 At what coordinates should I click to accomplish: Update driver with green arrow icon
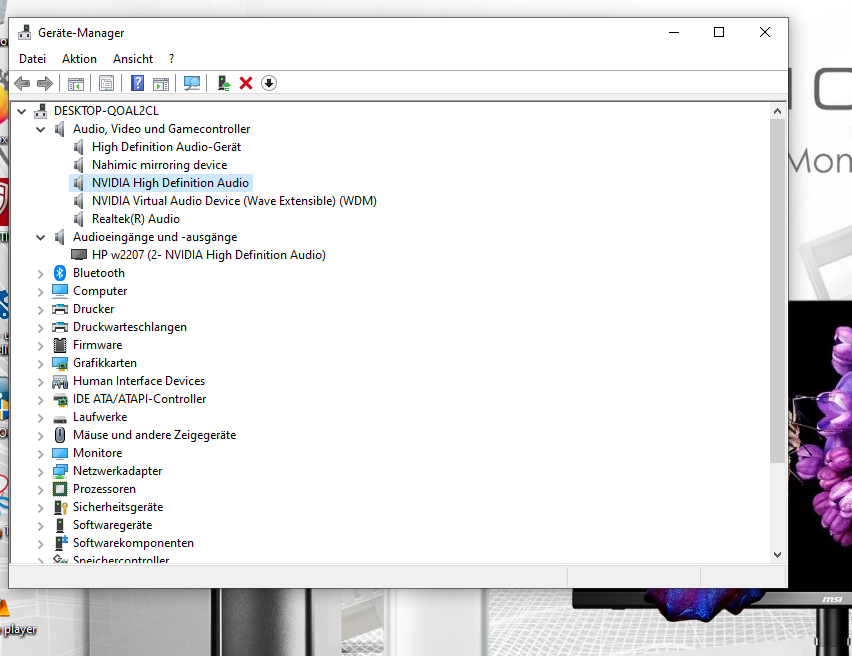223,83
